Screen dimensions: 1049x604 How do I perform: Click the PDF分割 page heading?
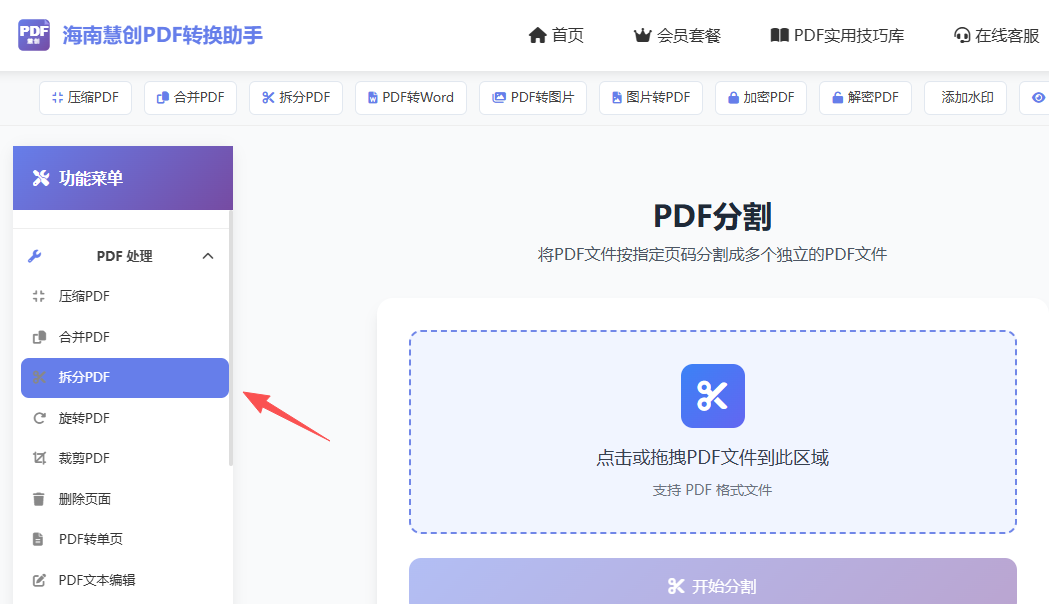pos(712,216)
